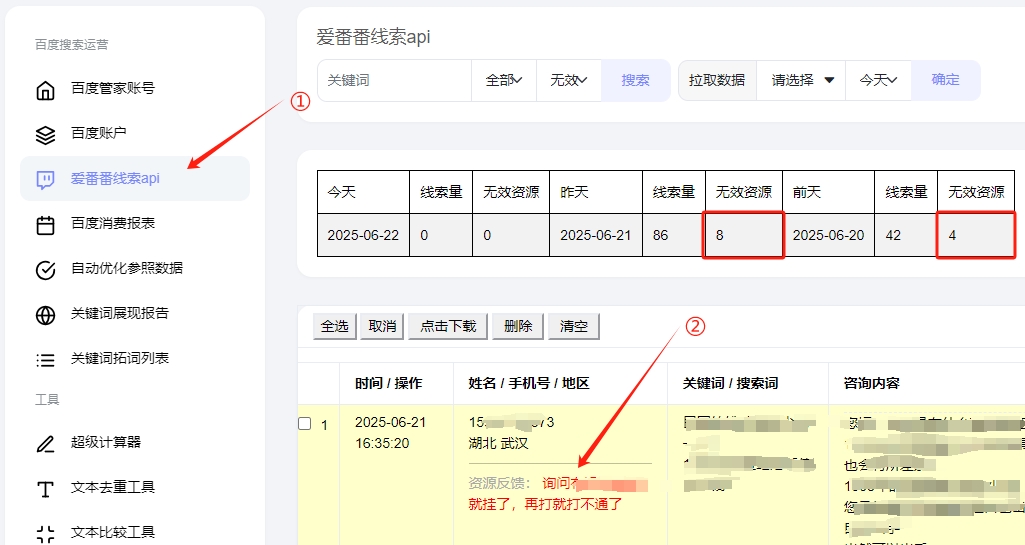Click the calendar icon beside 百度消费报表
The width and height of the screenshot is (1025, 545).
coord(45,224)
